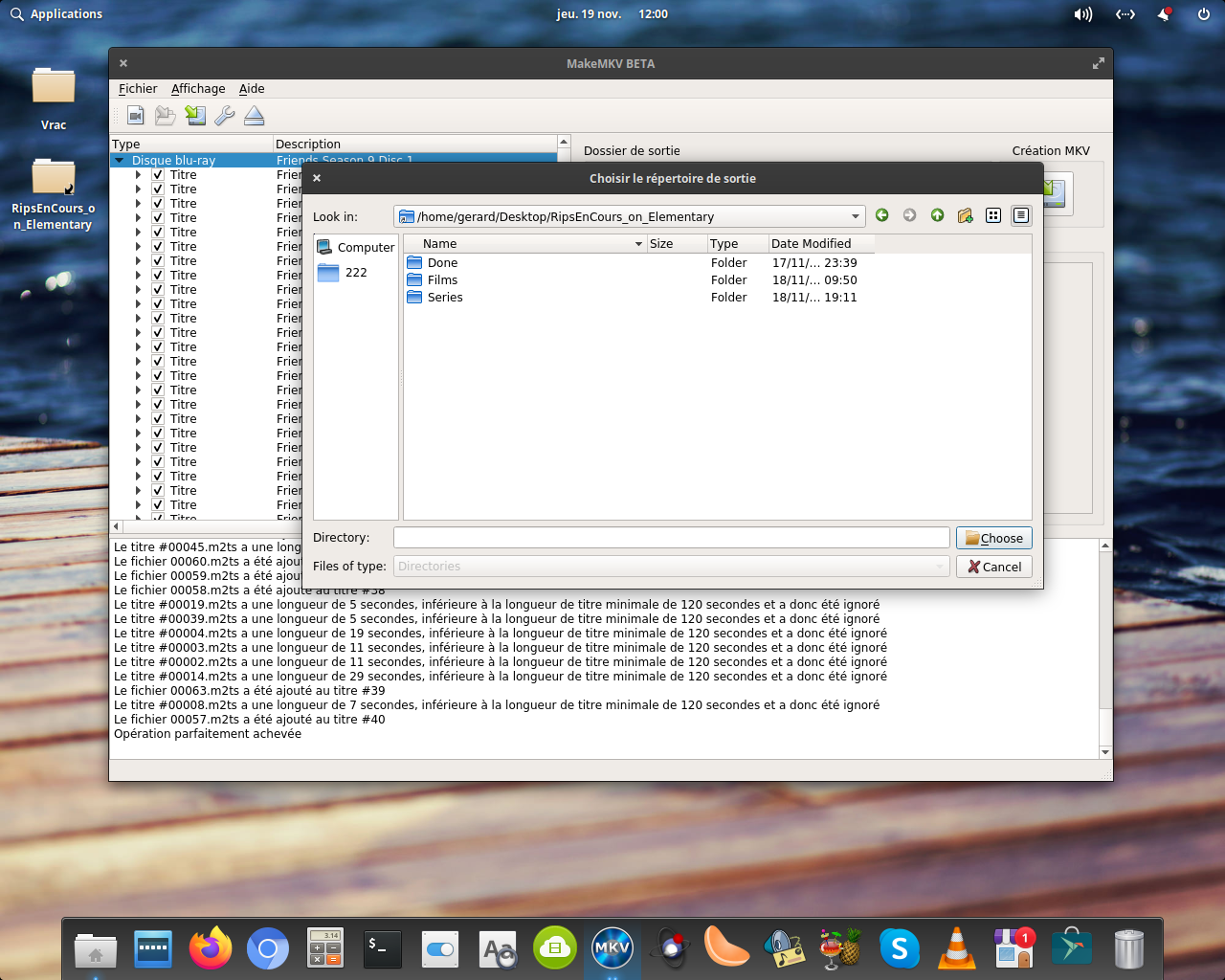Sort file list by Date Modified column
Image resolution: width=1225 pixels, height=980 pixels.
click(x=821, y=244)
